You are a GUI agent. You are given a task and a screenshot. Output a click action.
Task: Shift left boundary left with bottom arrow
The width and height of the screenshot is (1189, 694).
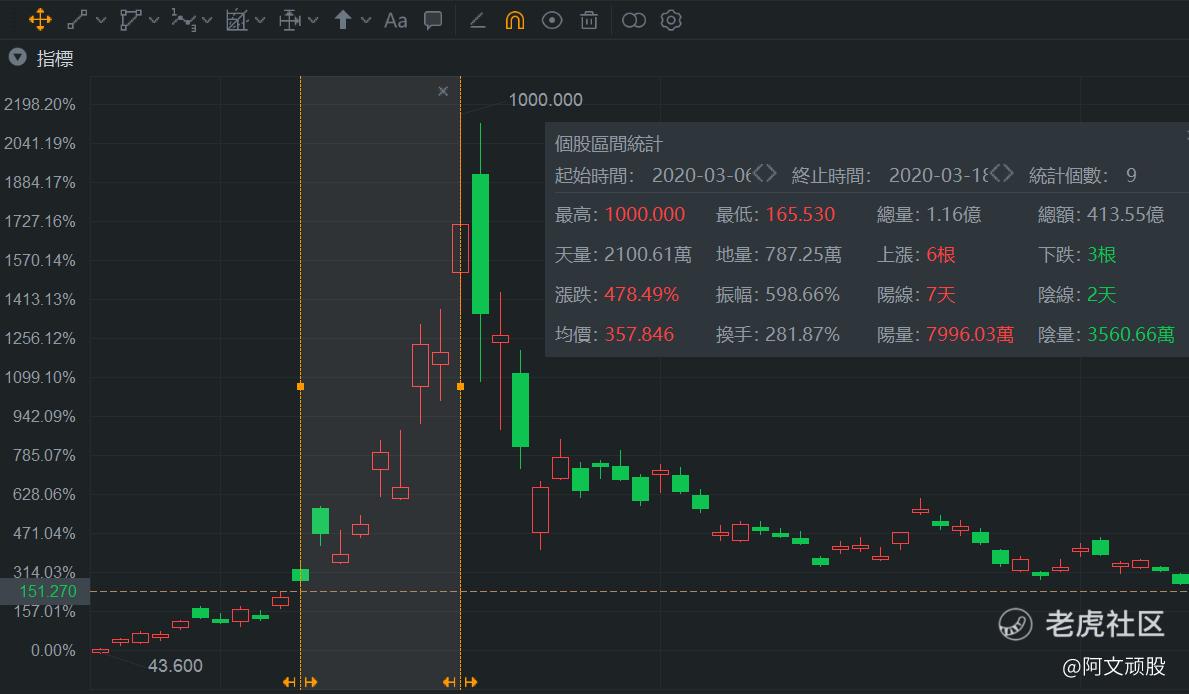(289, 682)
